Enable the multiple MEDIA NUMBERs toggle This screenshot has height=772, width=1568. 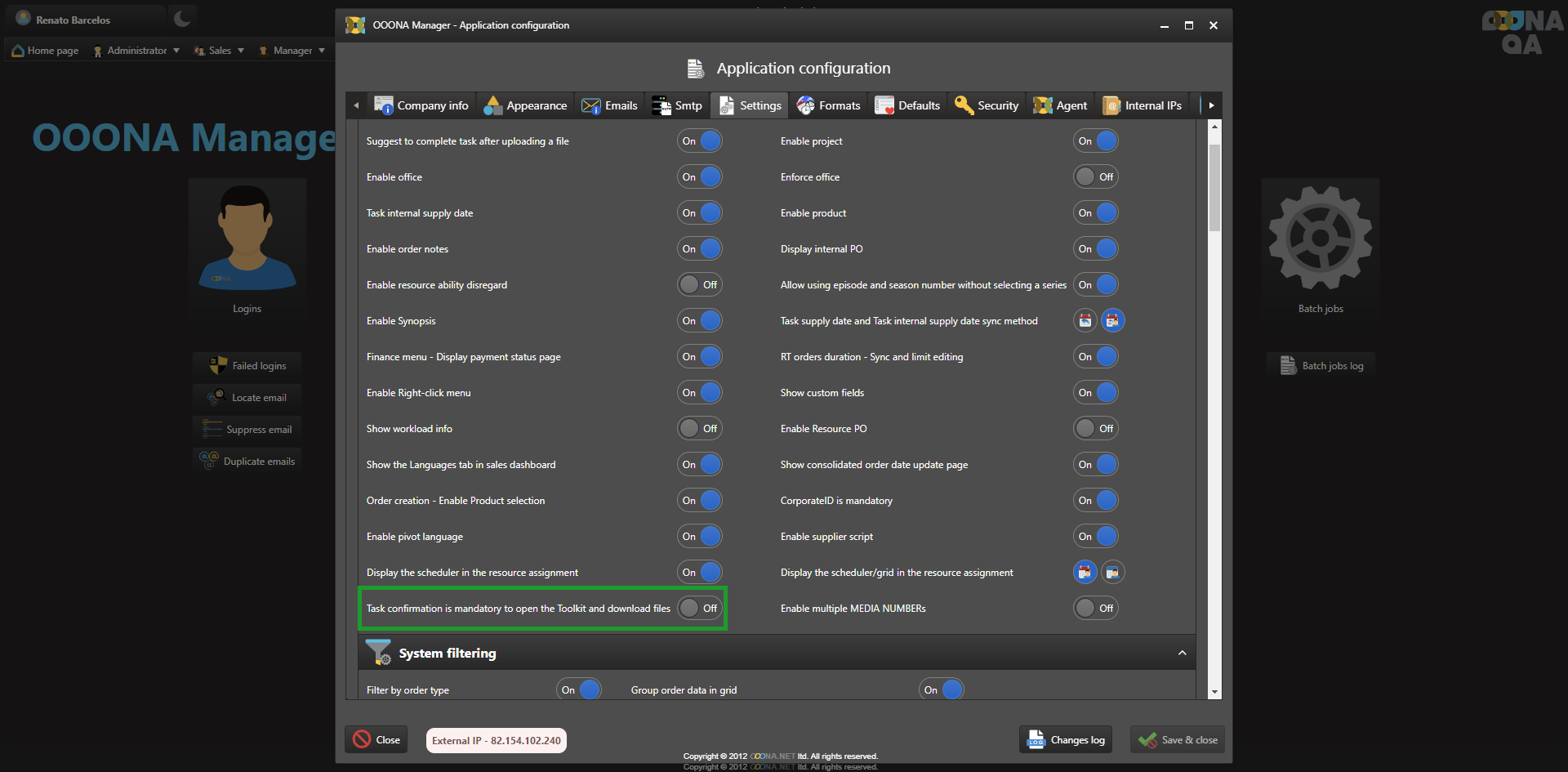point(1095,609)
